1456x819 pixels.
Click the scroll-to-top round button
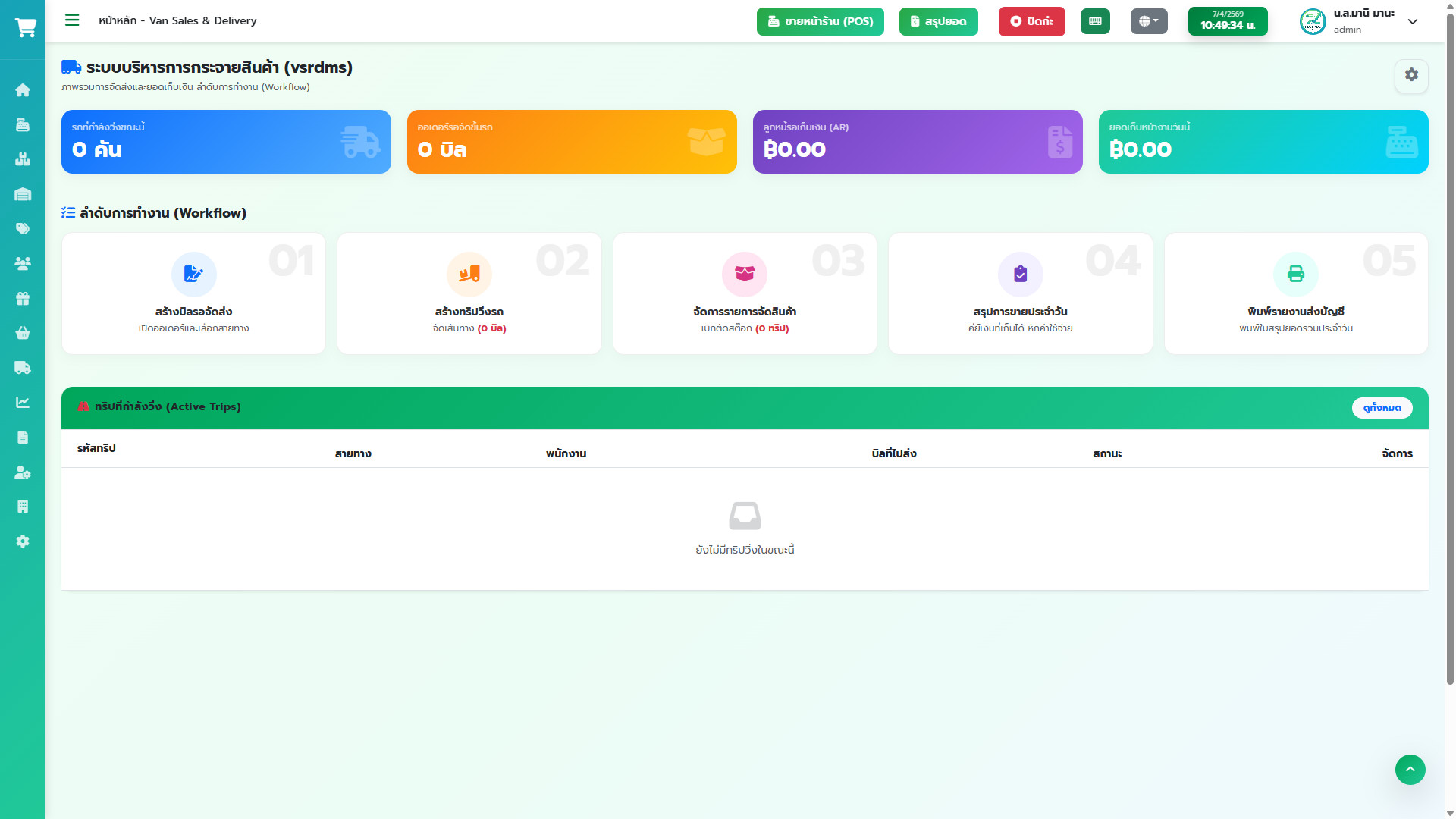[x=1410, y=770]
